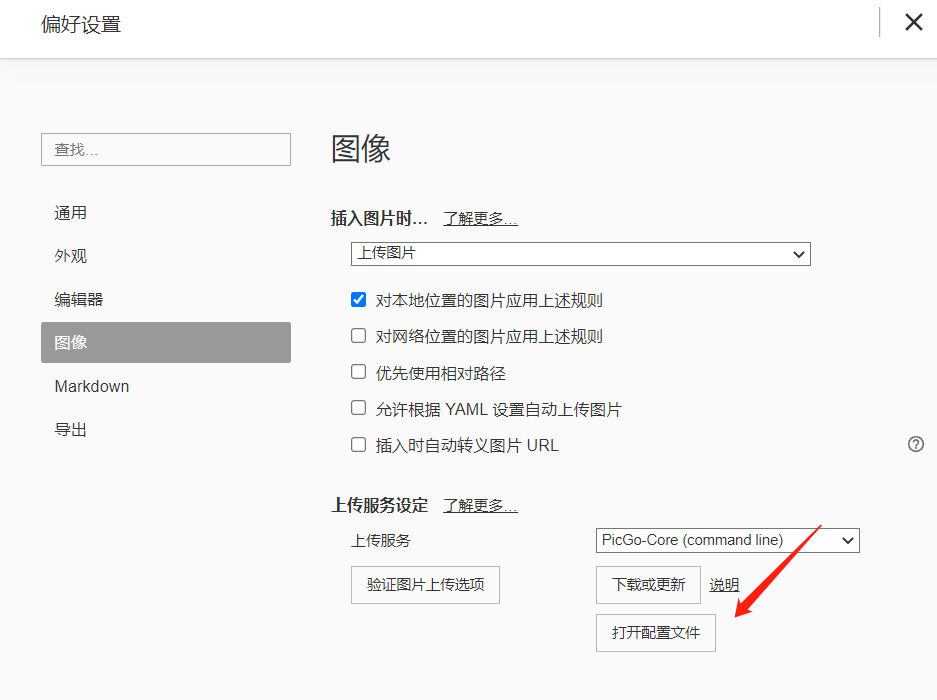
Task: Click the 上传服务 label
Action: [x=381, y=541]
